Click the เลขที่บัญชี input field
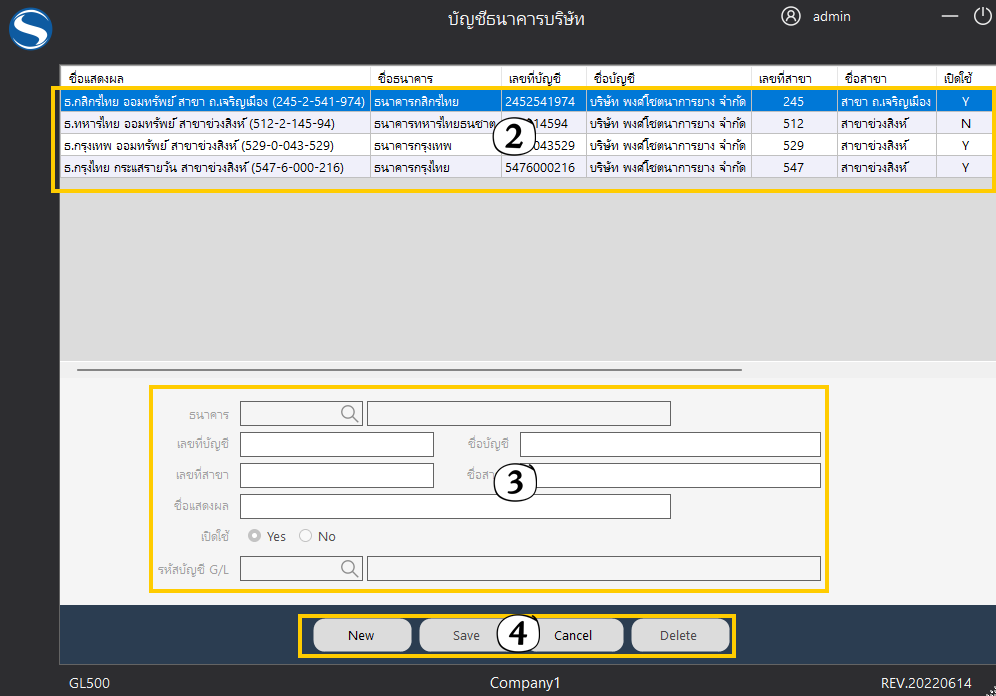996x696 pixels. tap(337, 444)
